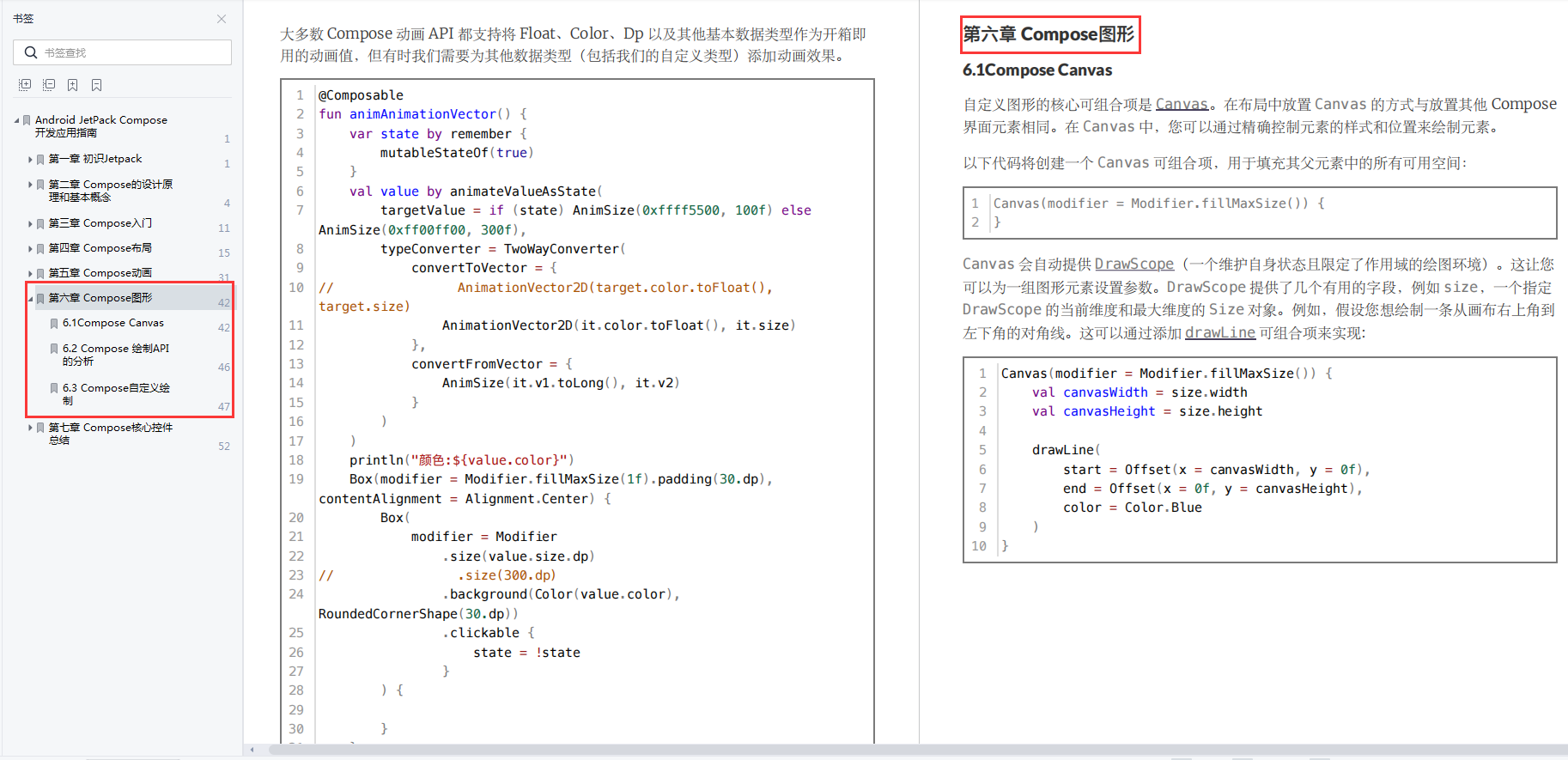Open 第五章 Compose动画 bookmark
Image resolution: width=1568 pixels, height=760 pixels.
click(x=100, y=273)
